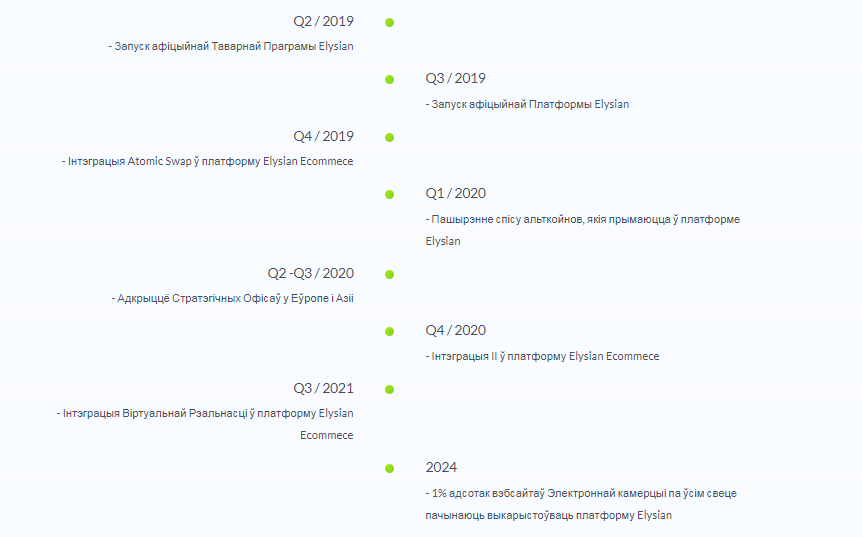
Task: Click the Q1 / 2020 heading
Action: click(x=456, y=193)
